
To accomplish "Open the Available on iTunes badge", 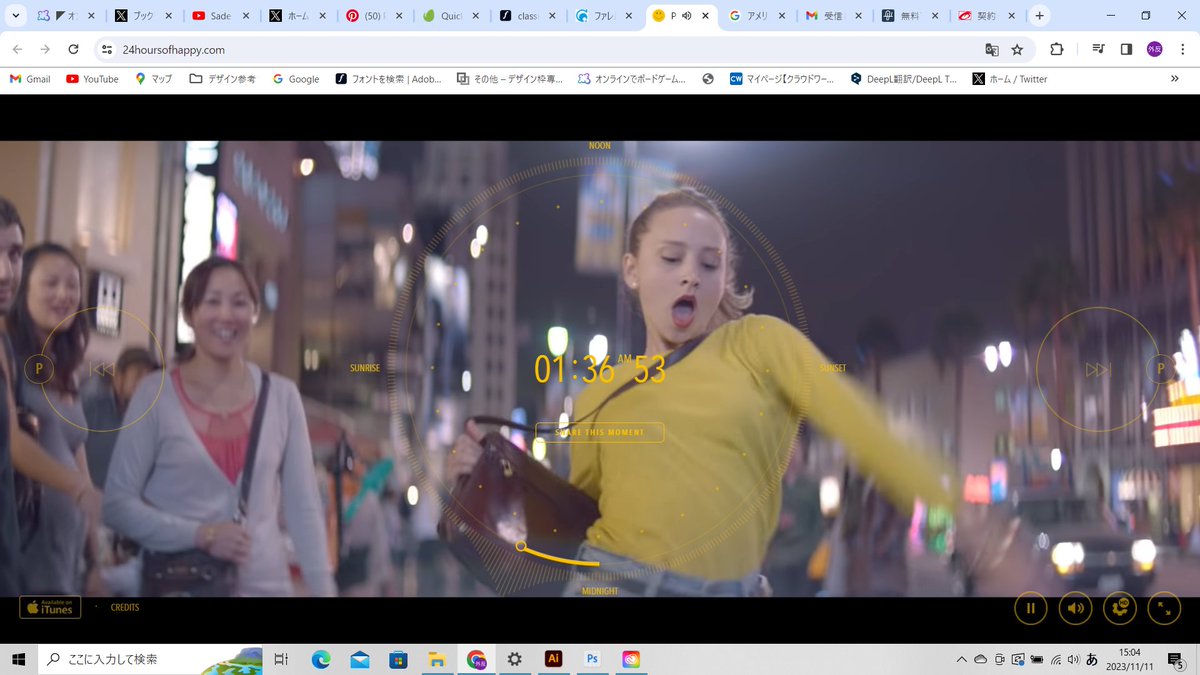I will [x=50, y=607].
